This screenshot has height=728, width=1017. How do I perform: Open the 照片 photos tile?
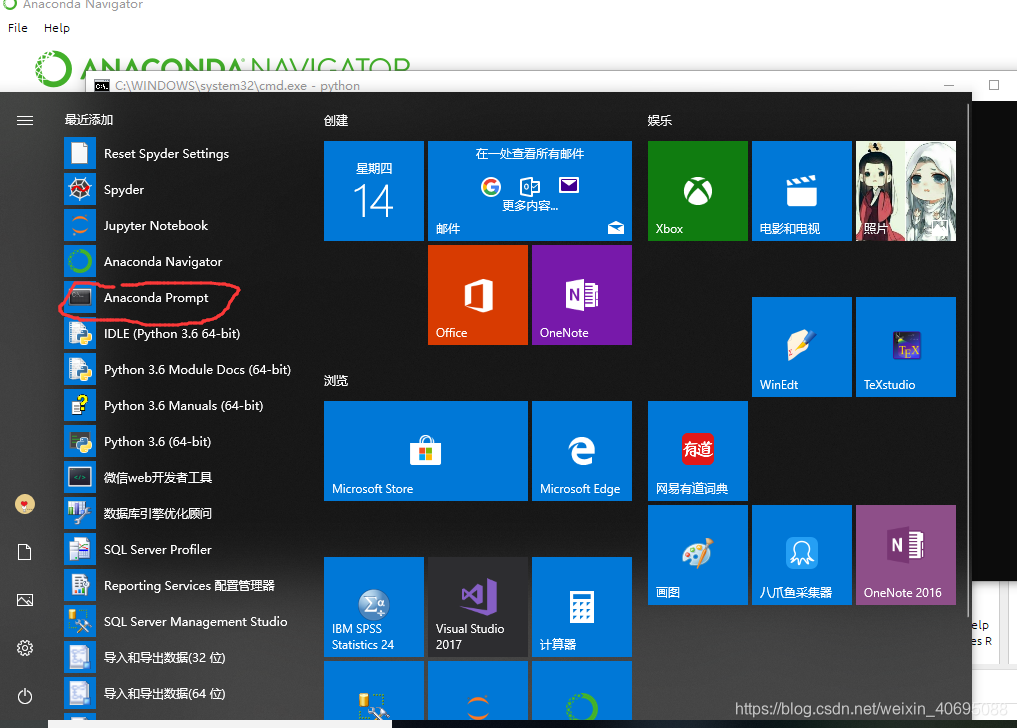point(905,191)
